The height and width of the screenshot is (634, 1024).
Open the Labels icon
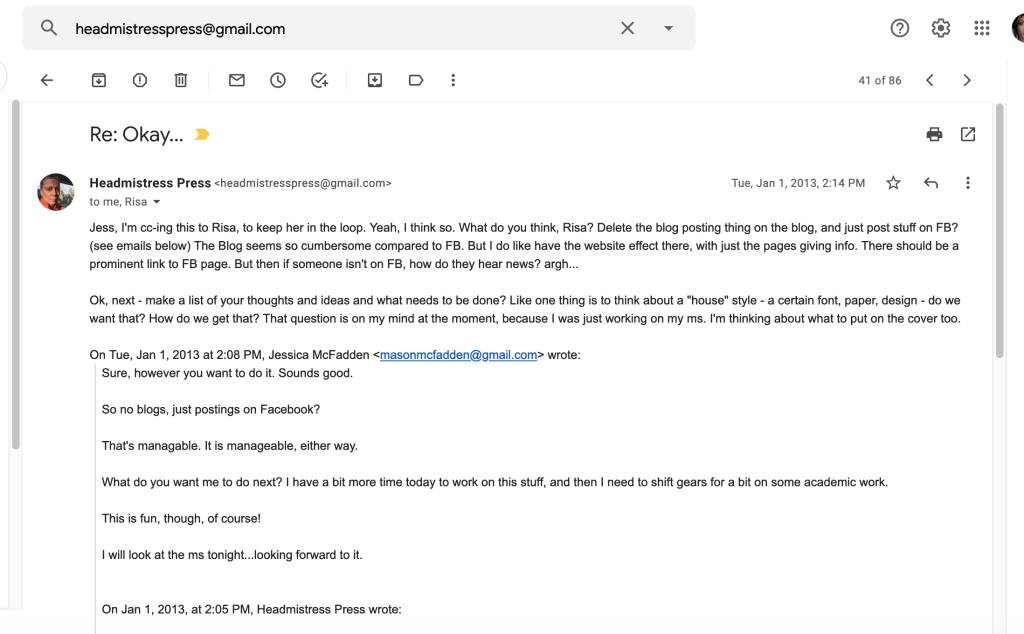click(416, 81)
